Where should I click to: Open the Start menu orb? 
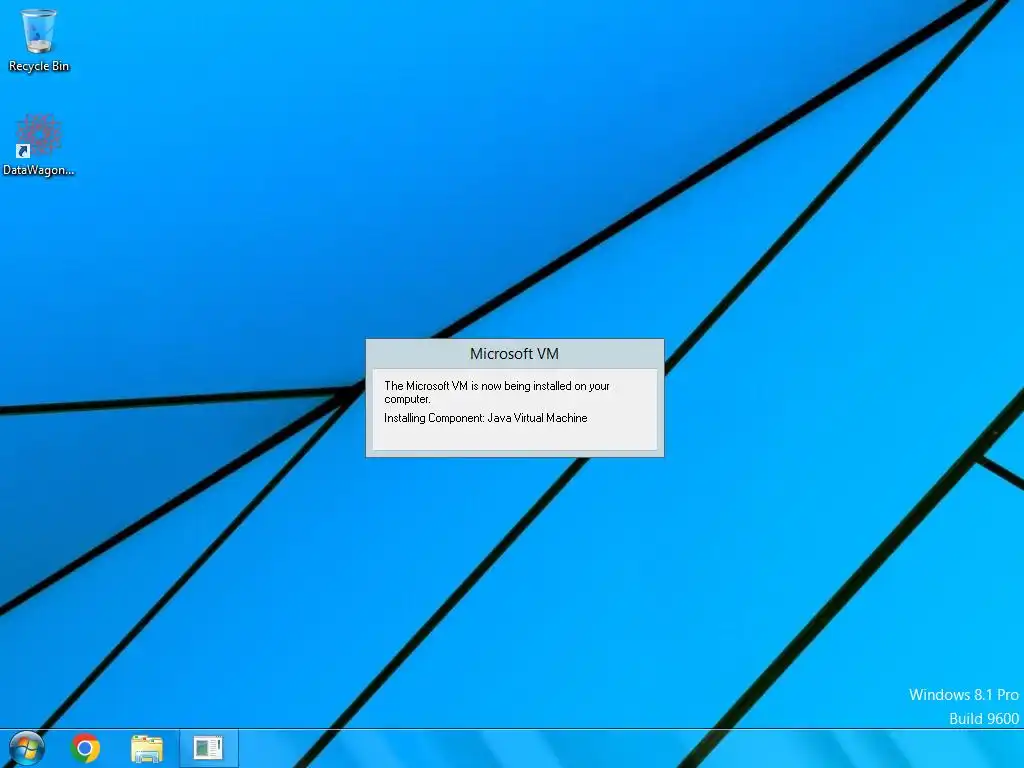(x=27, y=748)
